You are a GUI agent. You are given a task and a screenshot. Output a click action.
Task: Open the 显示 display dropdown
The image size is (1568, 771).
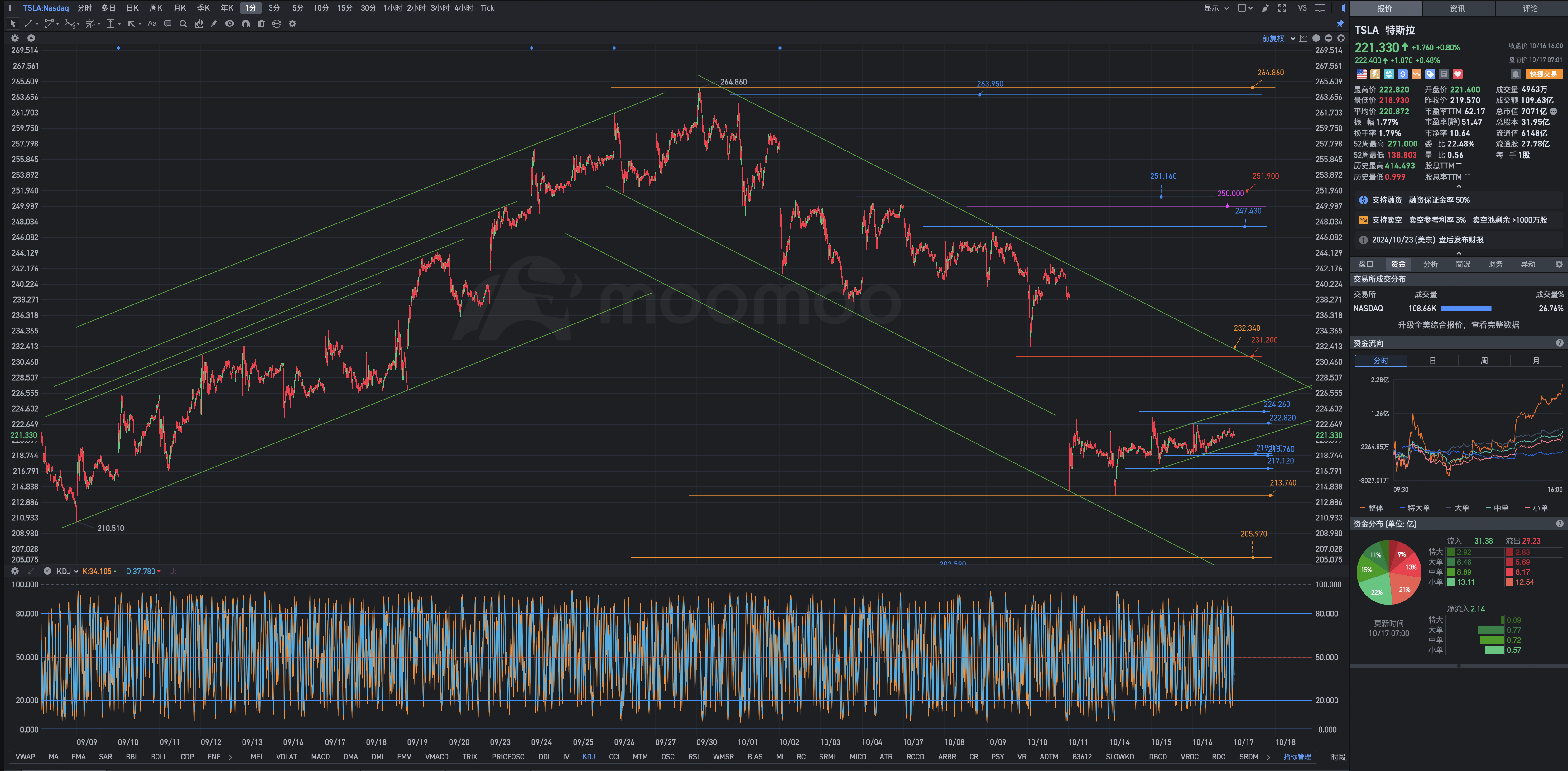[1215, 8]
